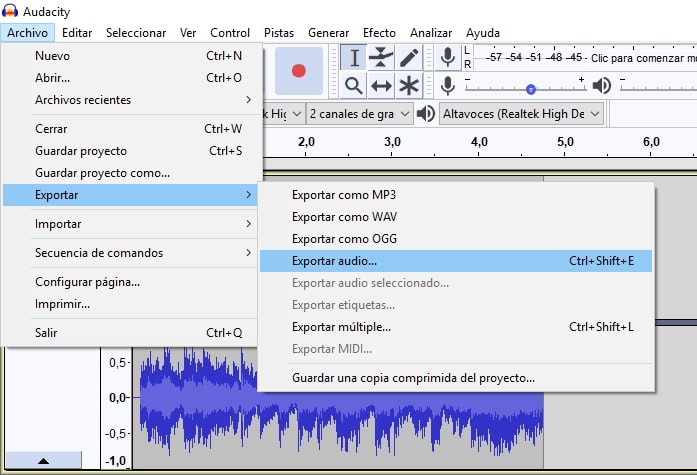Screen dimensions: 697x475
Task: Click the 0,0 value on vertical scale
Action: click(x=117, y=397)
